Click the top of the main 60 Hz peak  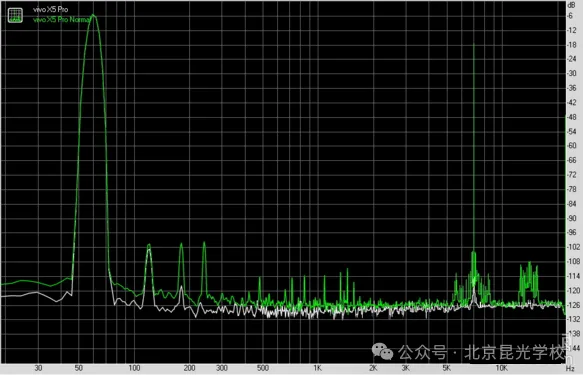pos(93,16)
